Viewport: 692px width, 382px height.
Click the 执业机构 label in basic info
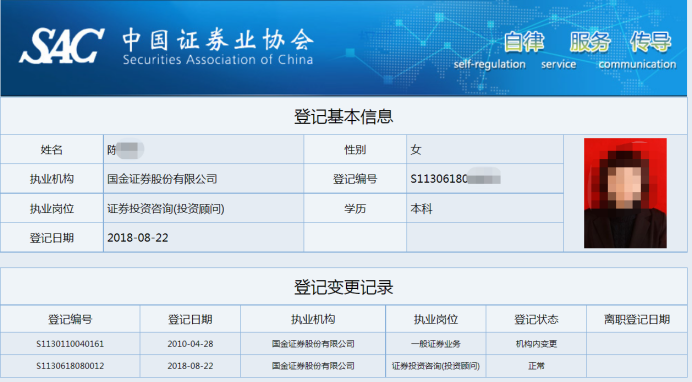point(52,179)
